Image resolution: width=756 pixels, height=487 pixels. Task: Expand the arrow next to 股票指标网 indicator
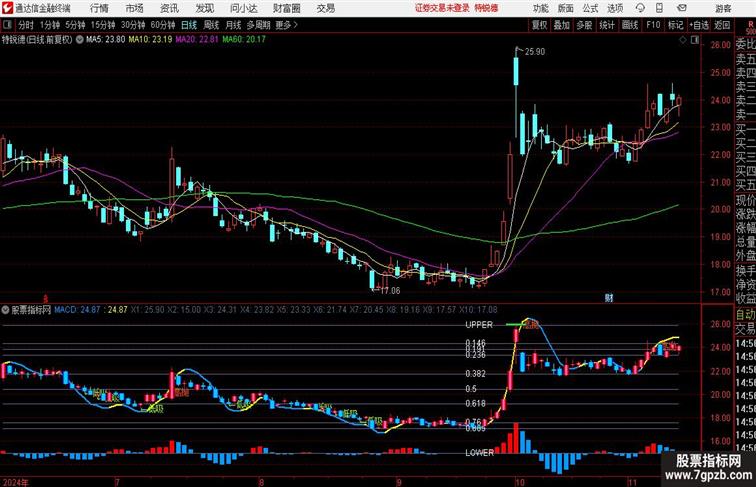(5, 310)
